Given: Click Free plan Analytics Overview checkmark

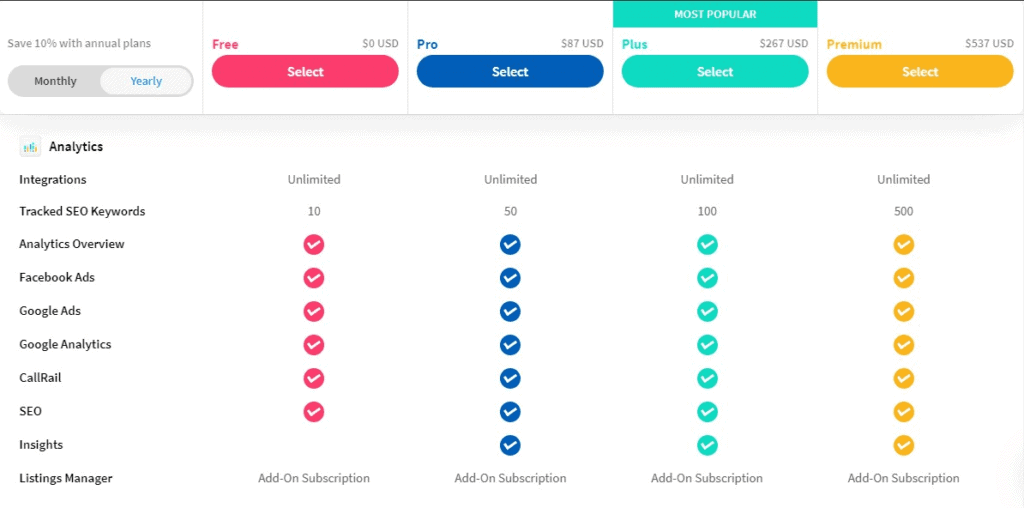Looking at the screenshot, I should (x=313, y=245).
